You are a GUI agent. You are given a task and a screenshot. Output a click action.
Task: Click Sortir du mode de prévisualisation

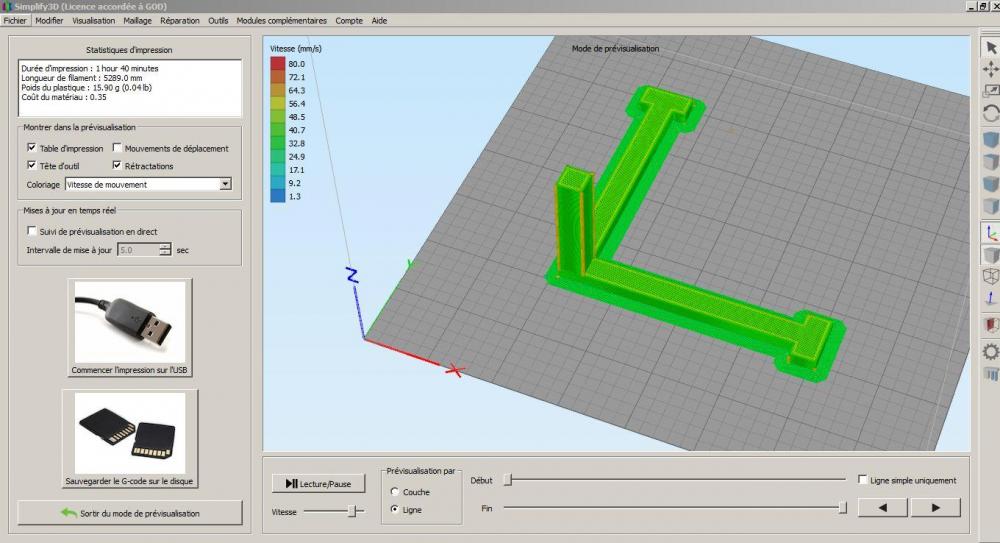[x=130, y=513]
